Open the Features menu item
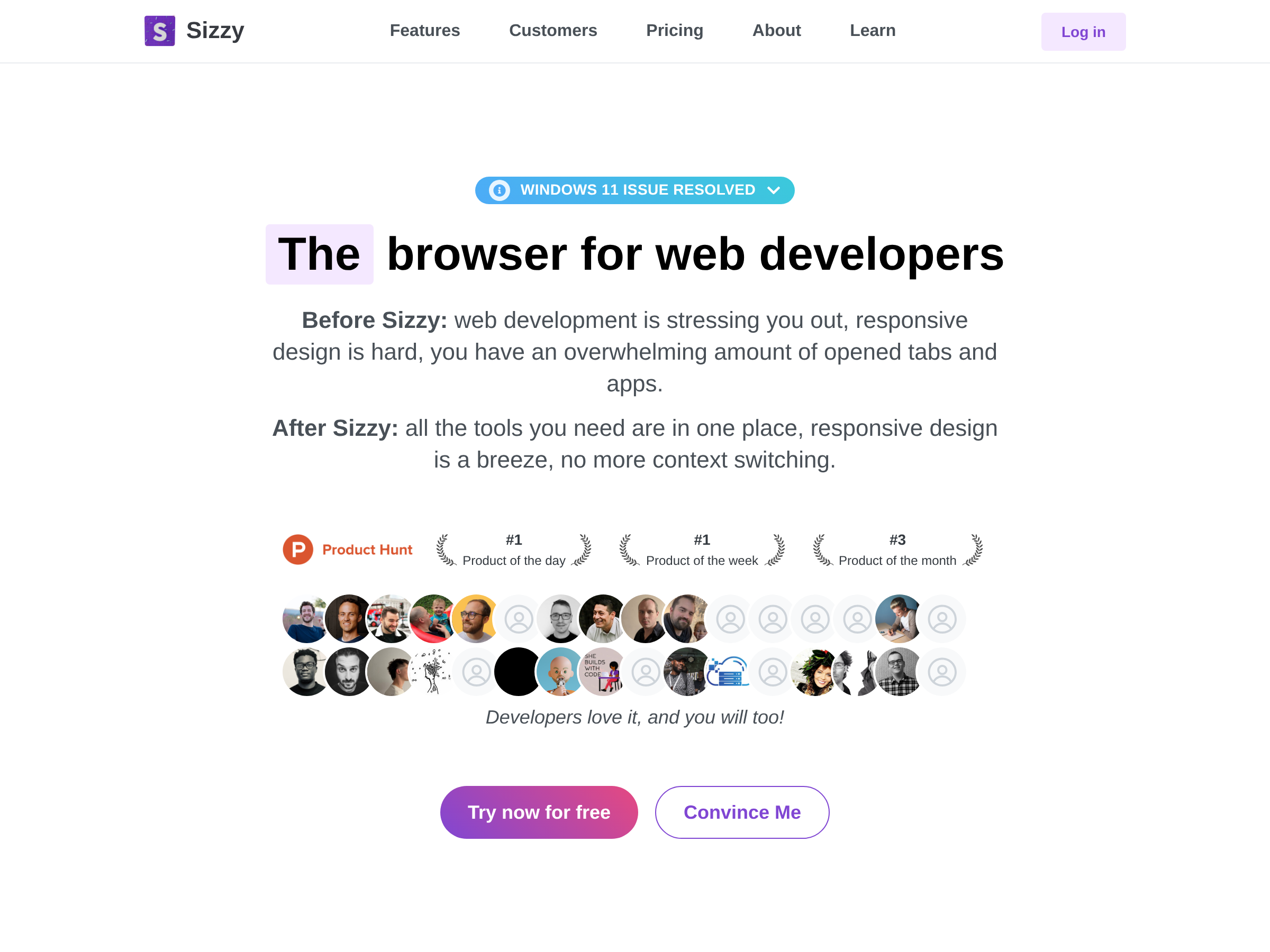Image resolution: width=1270 pixels, height=952 pixels. pyautogui.click(x=425, y=31)
